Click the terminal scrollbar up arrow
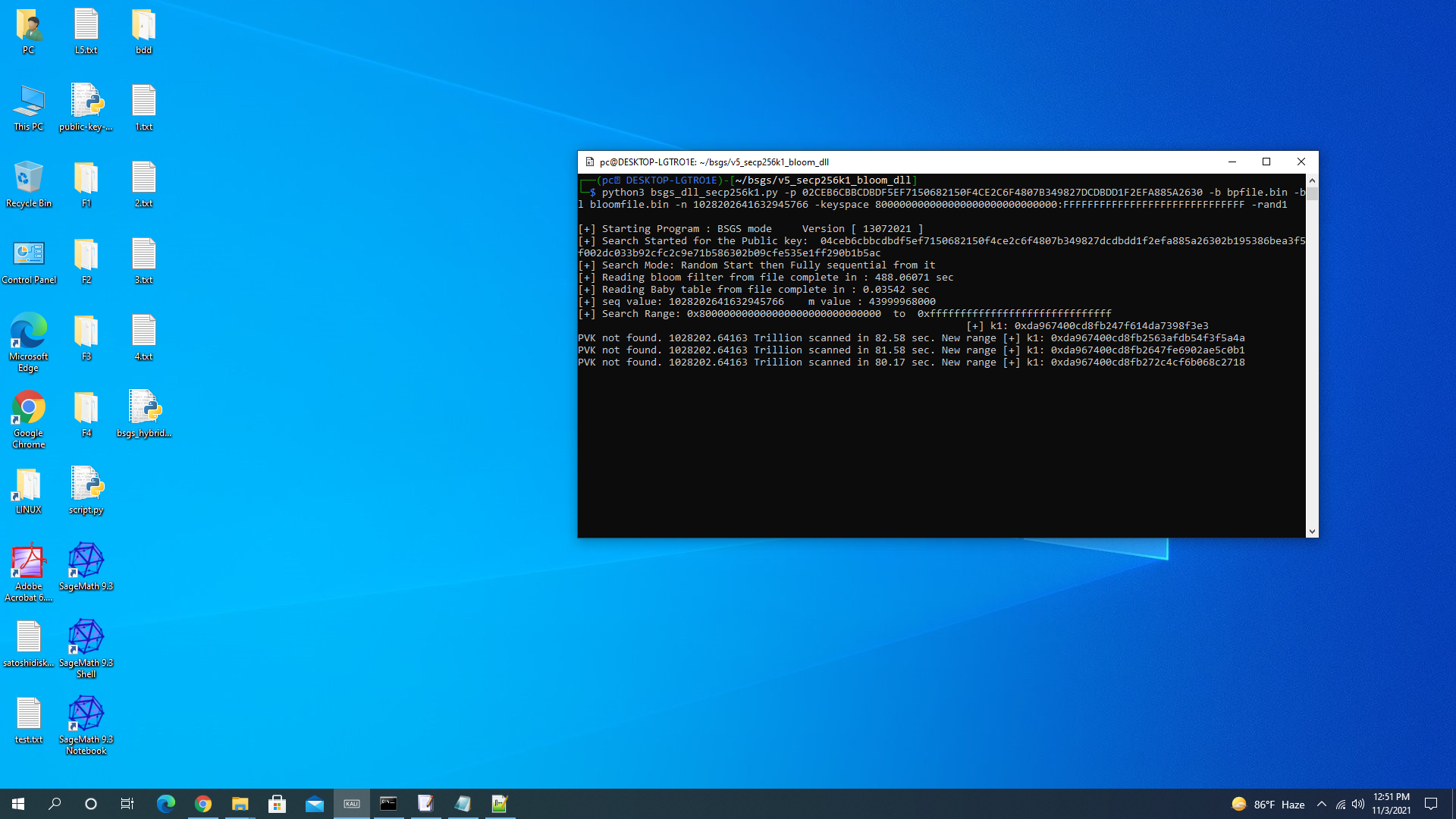The image size is (1456, 819). [1312, 180]
